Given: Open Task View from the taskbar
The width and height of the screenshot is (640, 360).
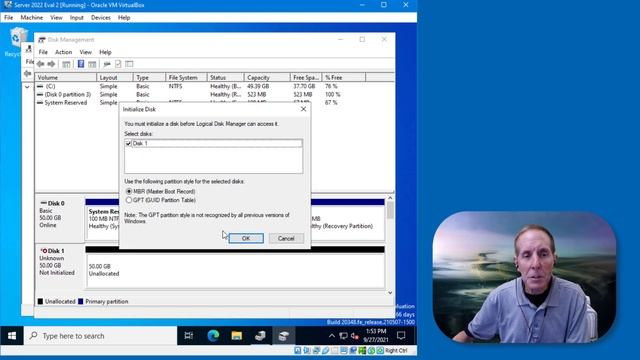Looking at the screenshot, I should pos(189,336).
